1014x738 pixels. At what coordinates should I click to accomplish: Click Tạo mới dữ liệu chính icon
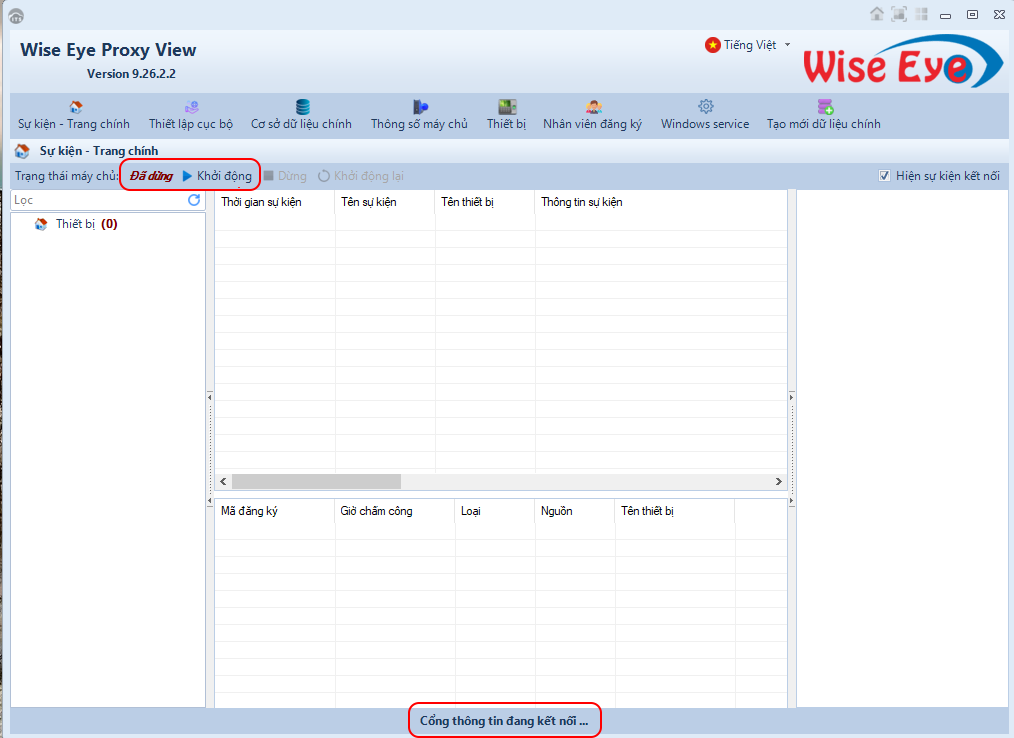click(824, 108)
